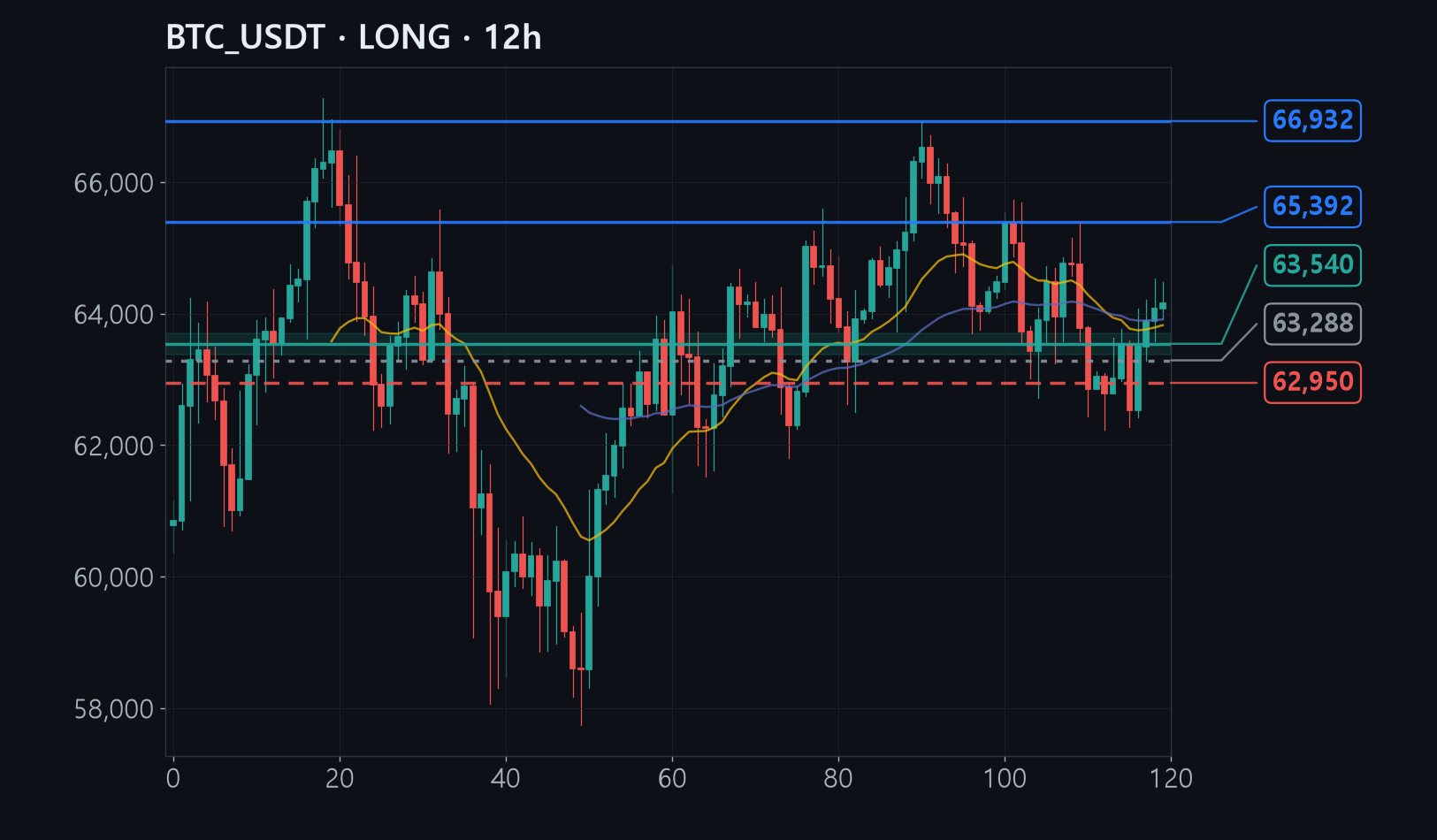Click the 60,000 y-axis tick label

(x=114, y=577)
